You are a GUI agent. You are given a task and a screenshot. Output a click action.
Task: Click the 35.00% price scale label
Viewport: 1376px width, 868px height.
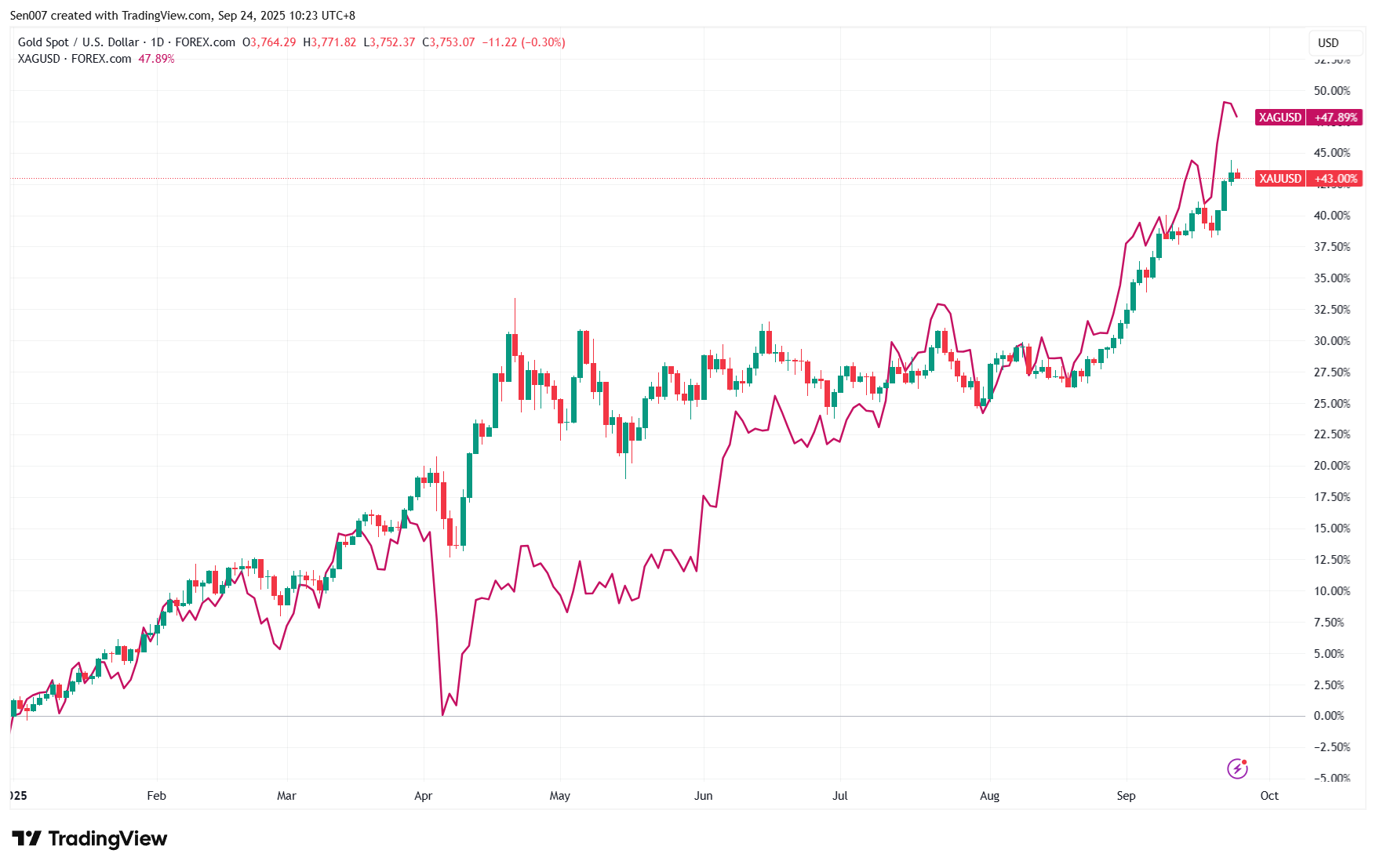1332,278
